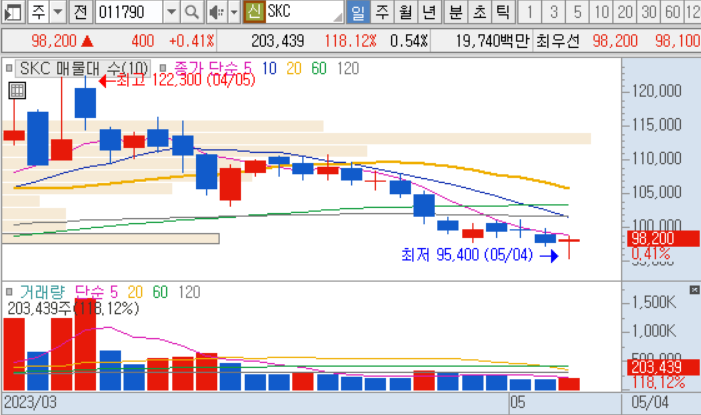
Task: Switch to the 틱 tick chart
Action: point(503,12)
